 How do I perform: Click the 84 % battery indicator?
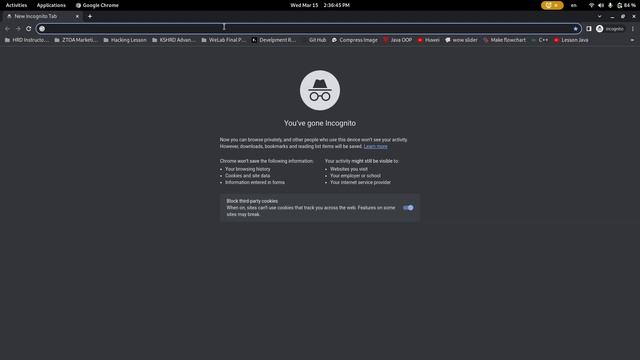tap(626, 5)
